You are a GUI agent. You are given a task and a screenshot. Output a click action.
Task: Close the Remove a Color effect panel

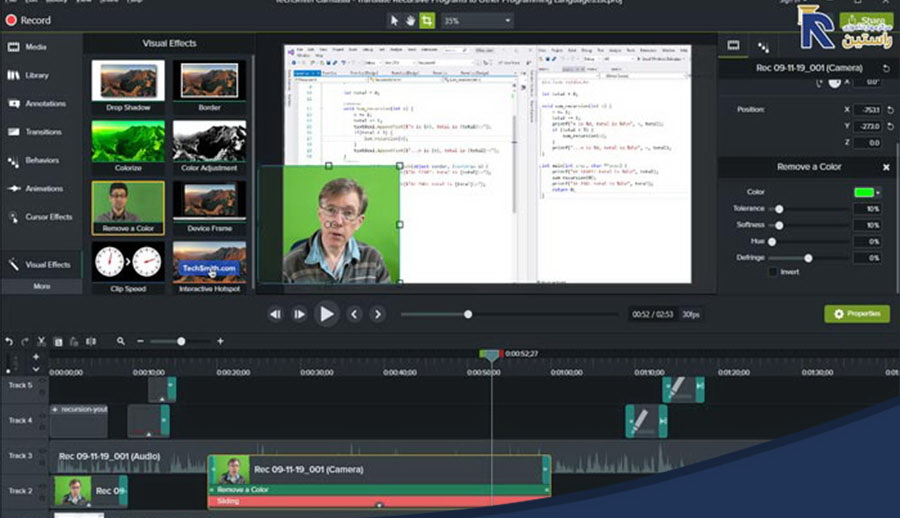pos(886,167)
